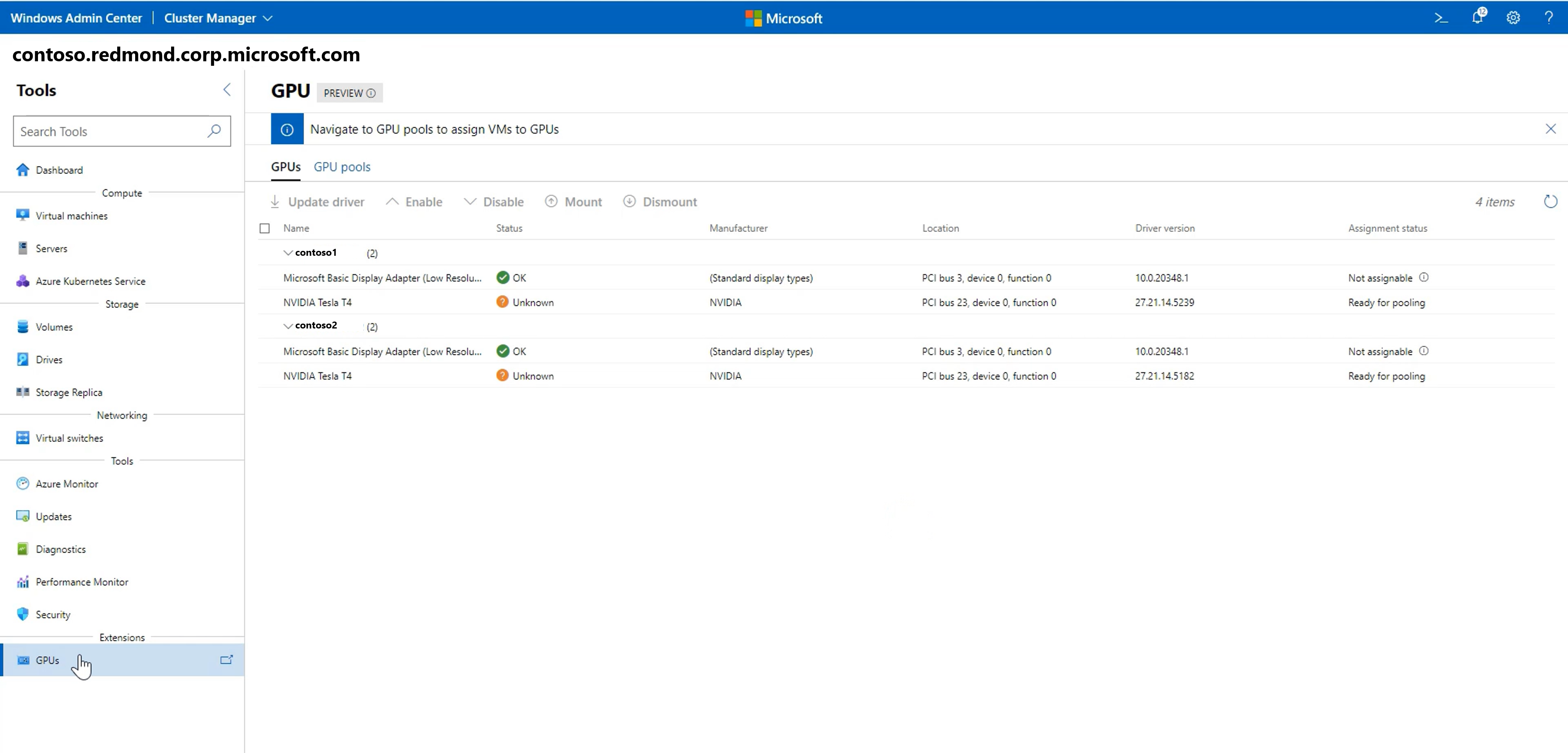Select the NVIDIA Tesla T4 row under contoso1
Viewport: 1568px width, 753px height.
(x=317, y=302)
